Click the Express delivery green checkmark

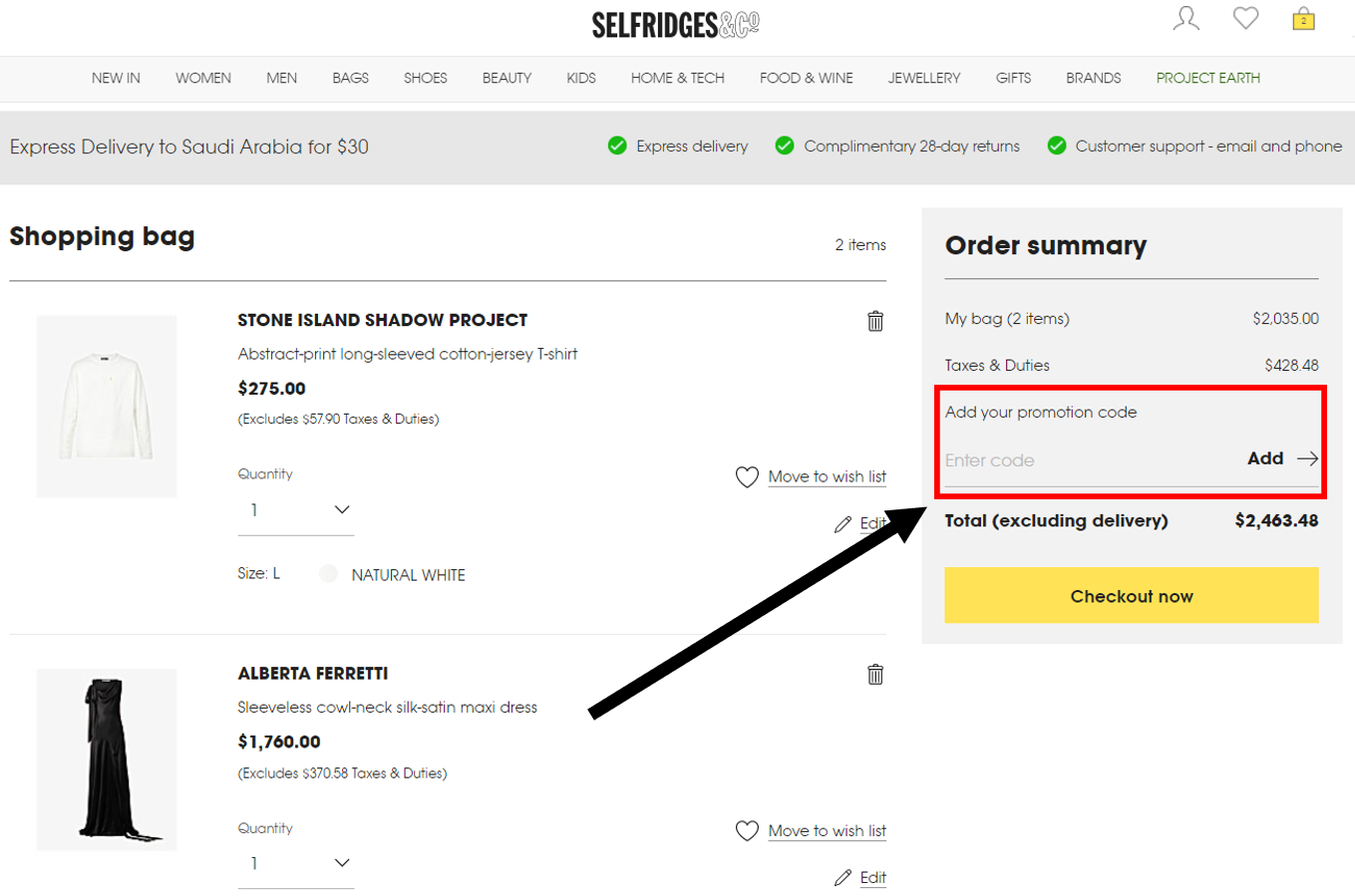(617, 146)
